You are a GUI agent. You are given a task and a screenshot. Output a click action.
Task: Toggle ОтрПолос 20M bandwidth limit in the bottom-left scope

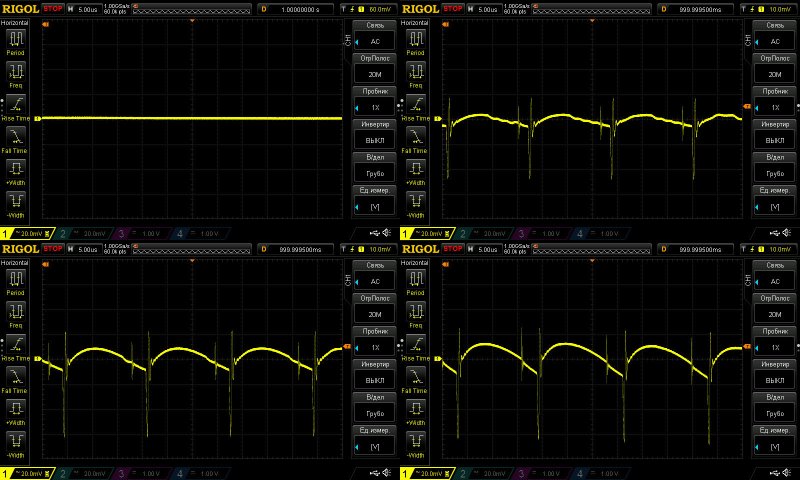(x=374, y=309)
